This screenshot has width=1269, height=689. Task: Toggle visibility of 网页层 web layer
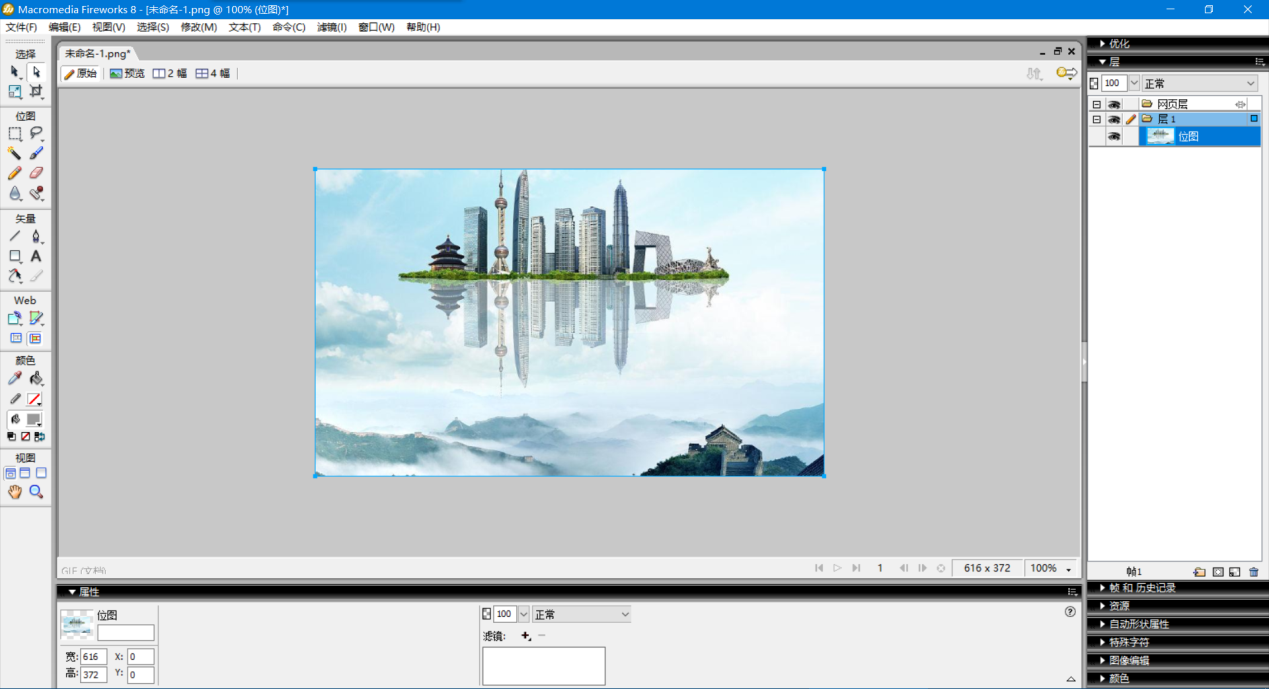click(x=1113, y=104)
